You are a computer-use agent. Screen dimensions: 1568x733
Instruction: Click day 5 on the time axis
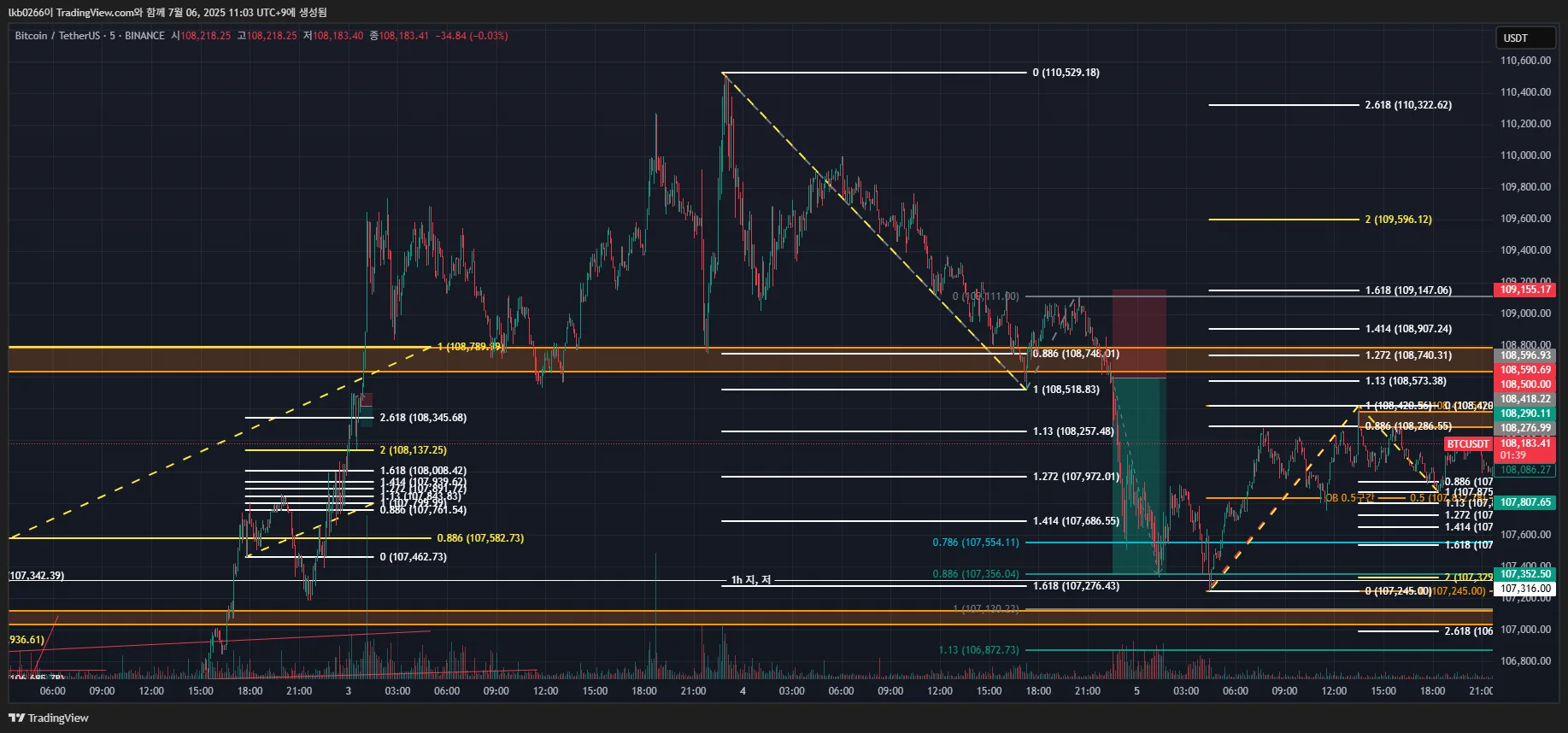point(1136,691)
